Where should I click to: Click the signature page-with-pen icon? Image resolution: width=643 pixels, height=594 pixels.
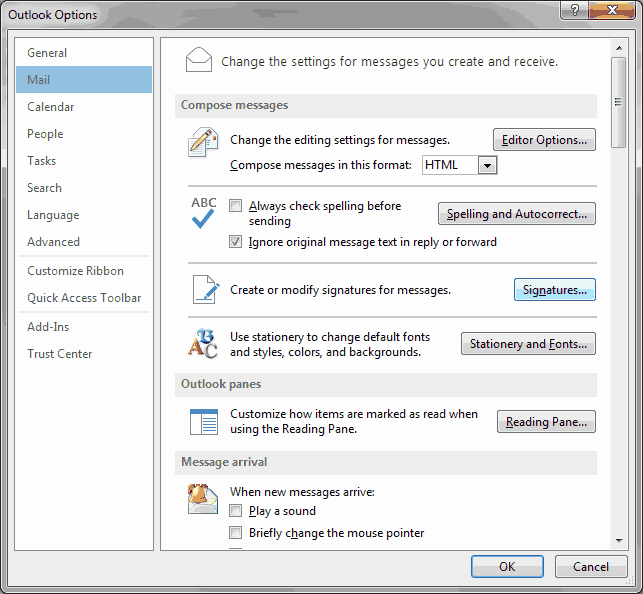(206, 289)
